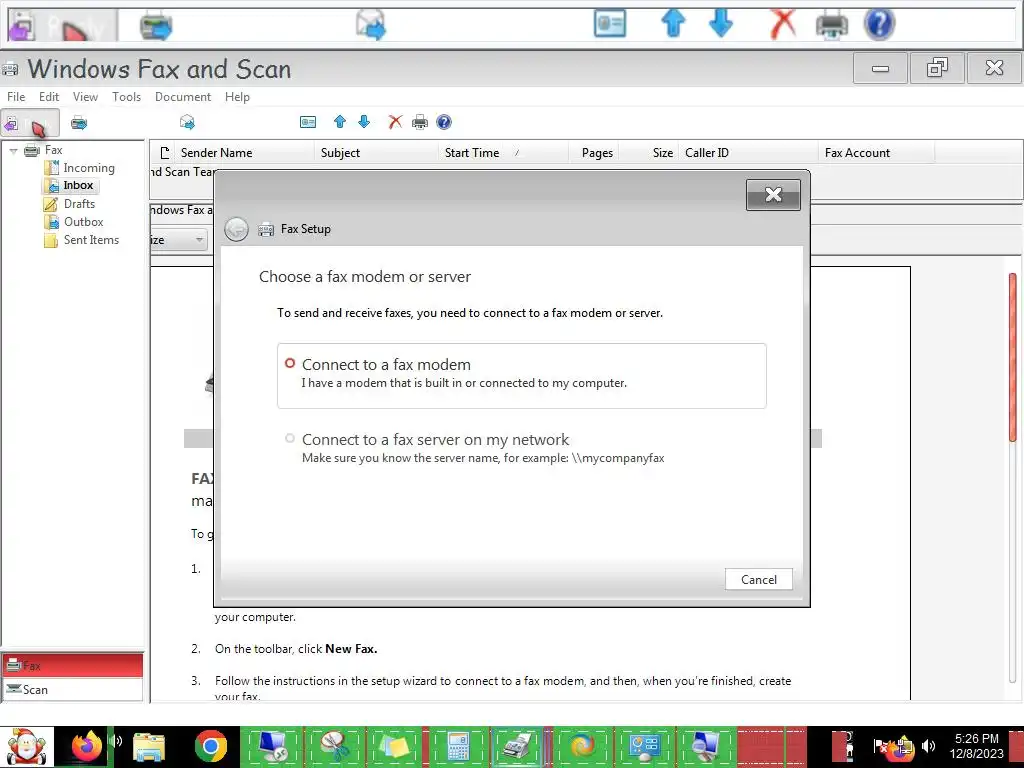Open the File menu
This screenshot has height=768, width=1024.
pyautogui.click(x=16, y=97)
